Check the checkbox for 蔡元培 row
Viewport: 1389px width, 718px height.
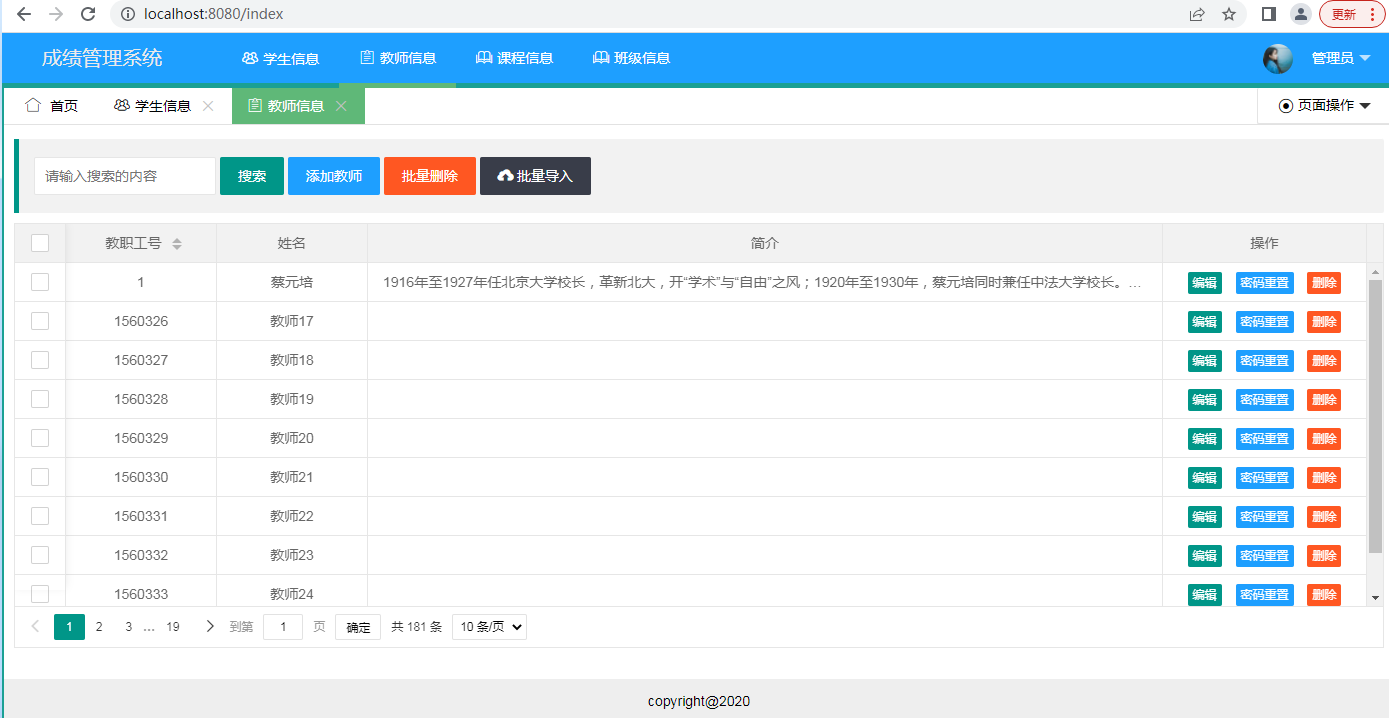tap(40, 282)
